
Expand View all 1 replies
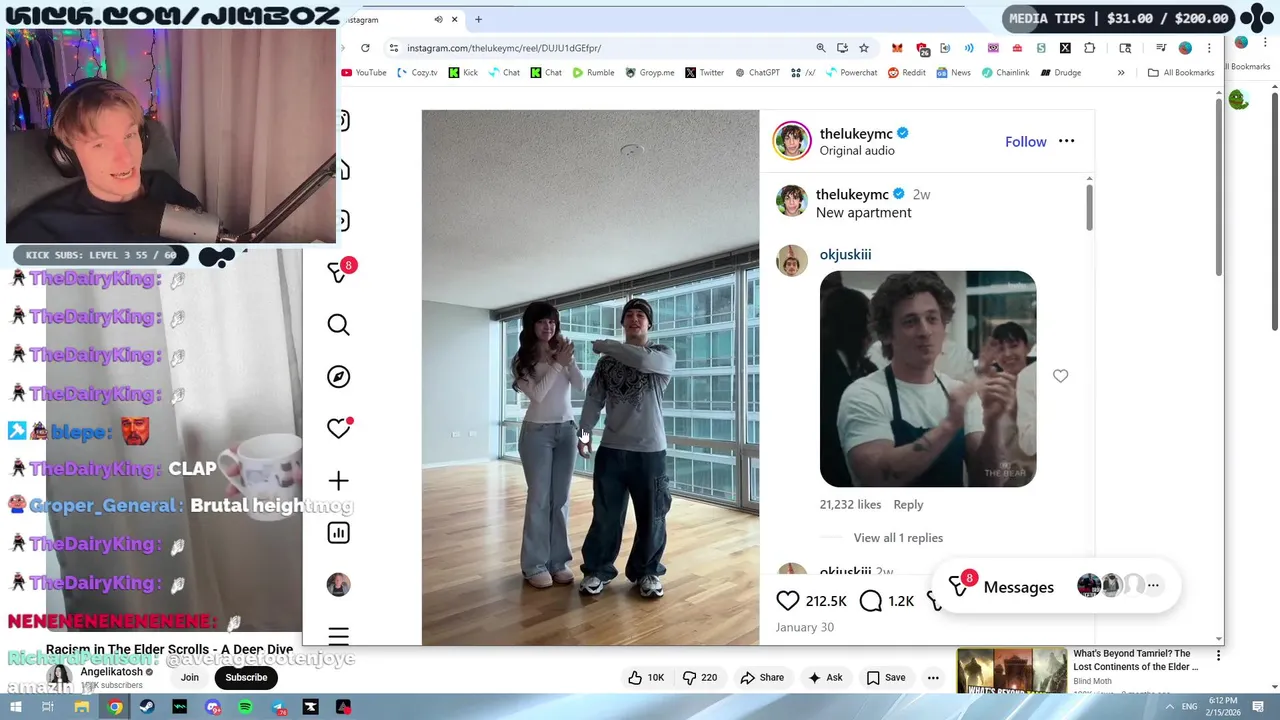(x=898, y=538)
